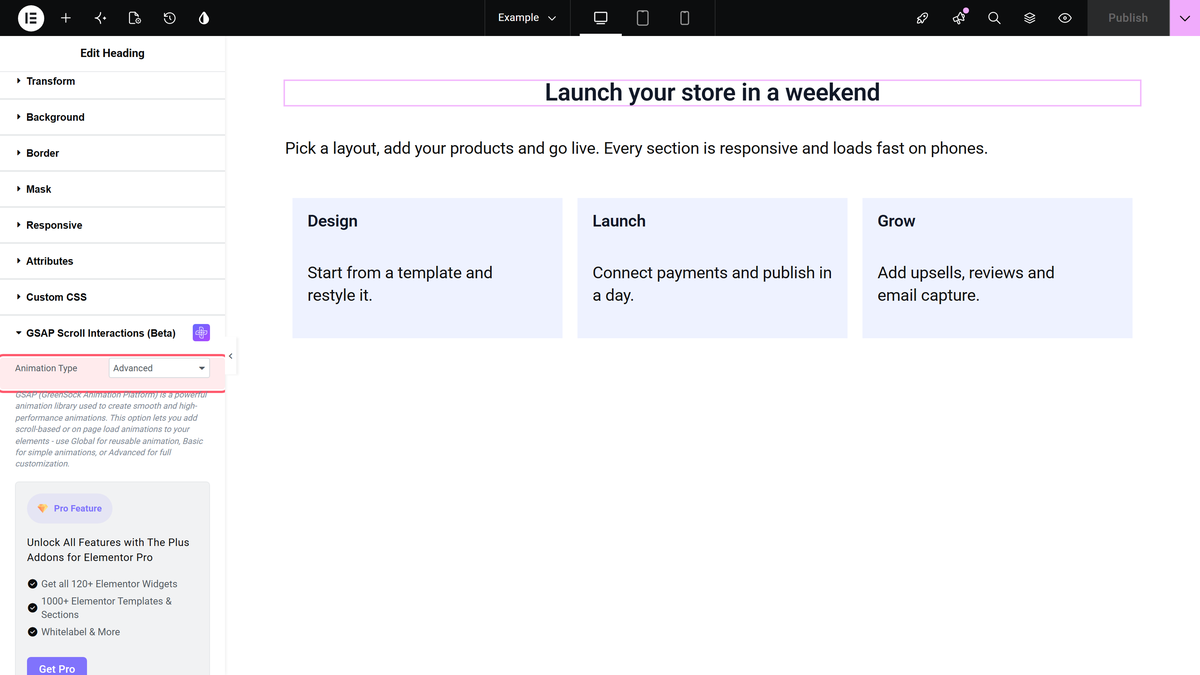Select the 'Launch your store in a weekend' heading
1200x675 pixels.
tap(712, 93)
